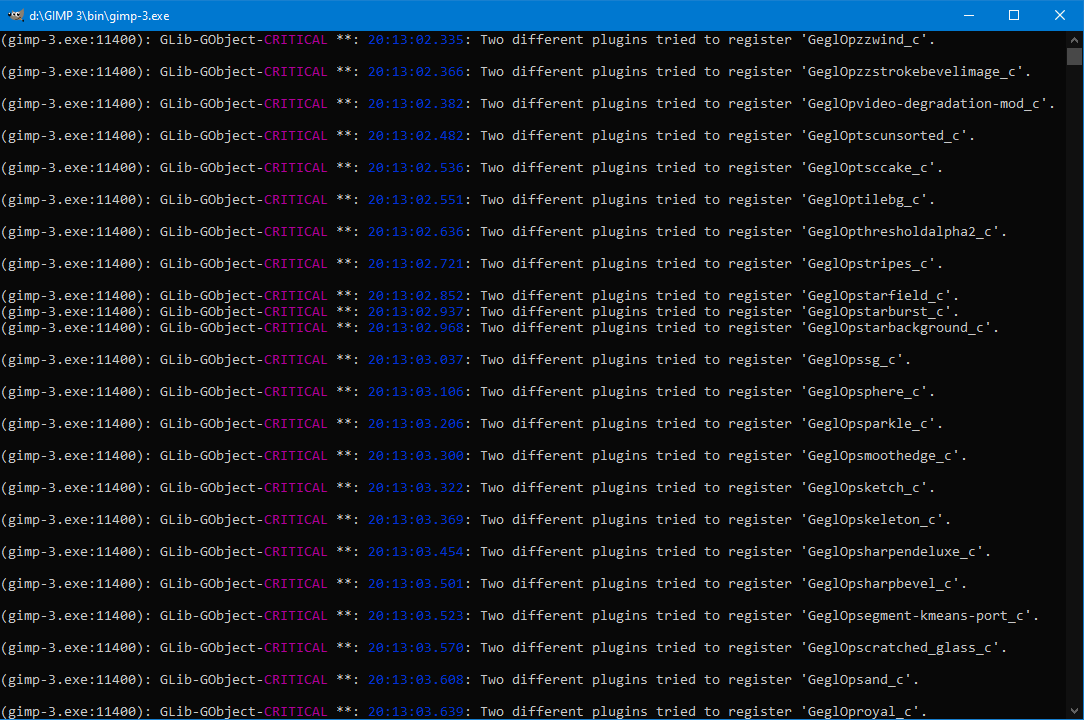Click the timestamp 20:13:03.300

click(x=415, y=455)
